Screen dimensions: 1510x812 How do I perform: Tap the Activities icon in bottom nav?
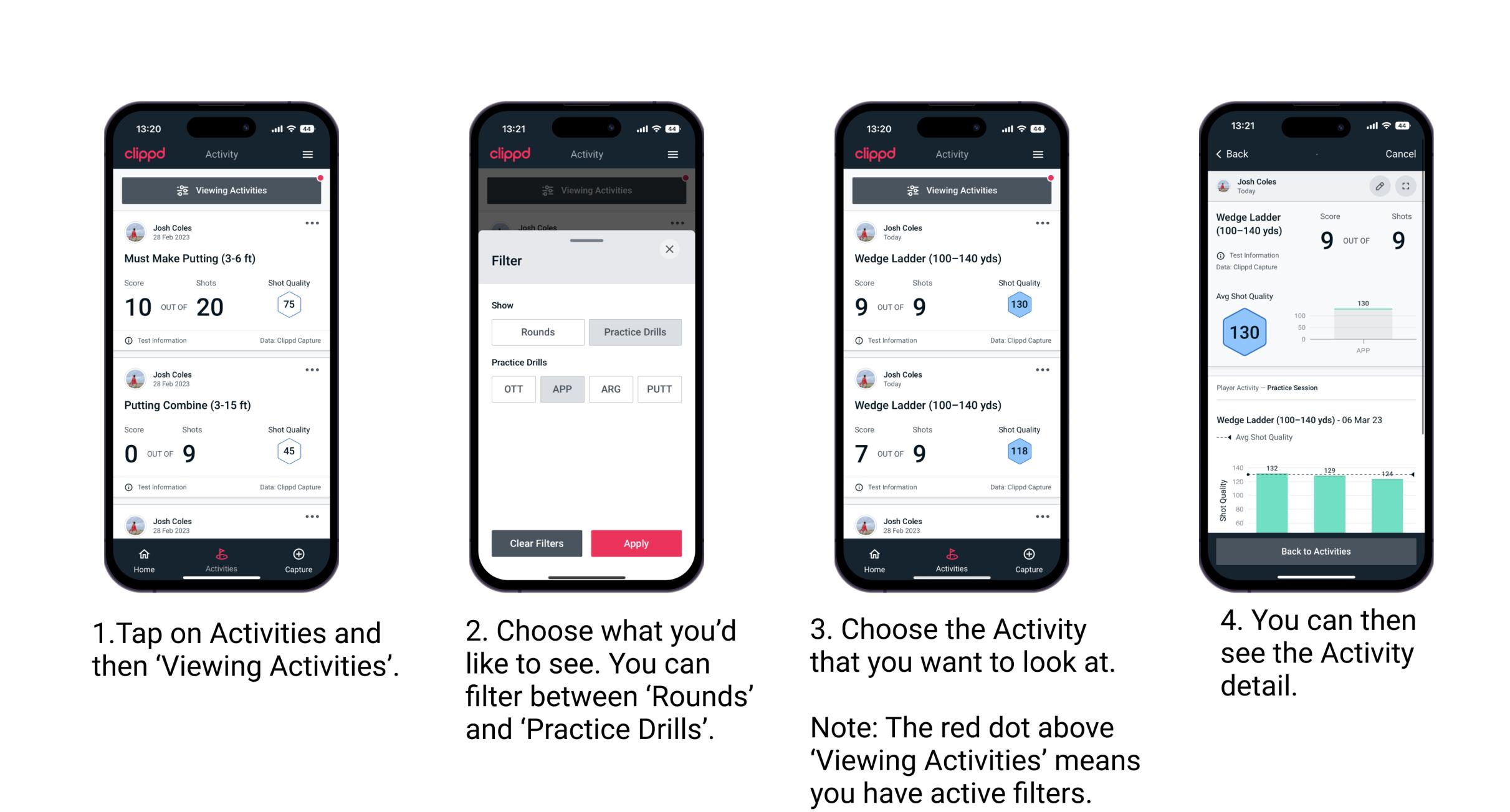point(220,558)
